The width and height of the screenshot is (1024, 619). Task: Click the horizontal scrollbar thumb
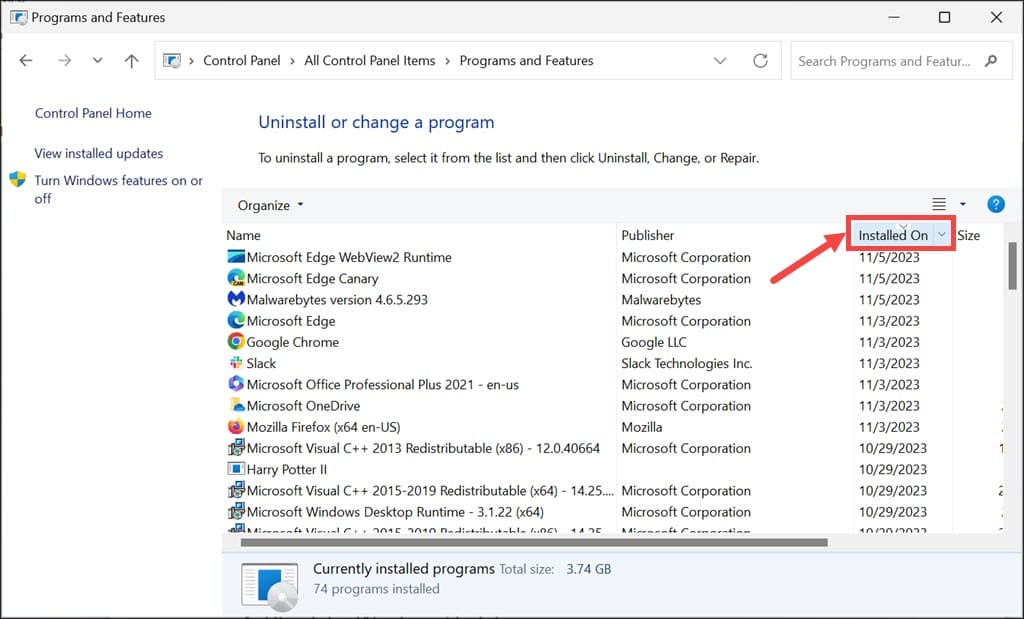click(534, 542)
